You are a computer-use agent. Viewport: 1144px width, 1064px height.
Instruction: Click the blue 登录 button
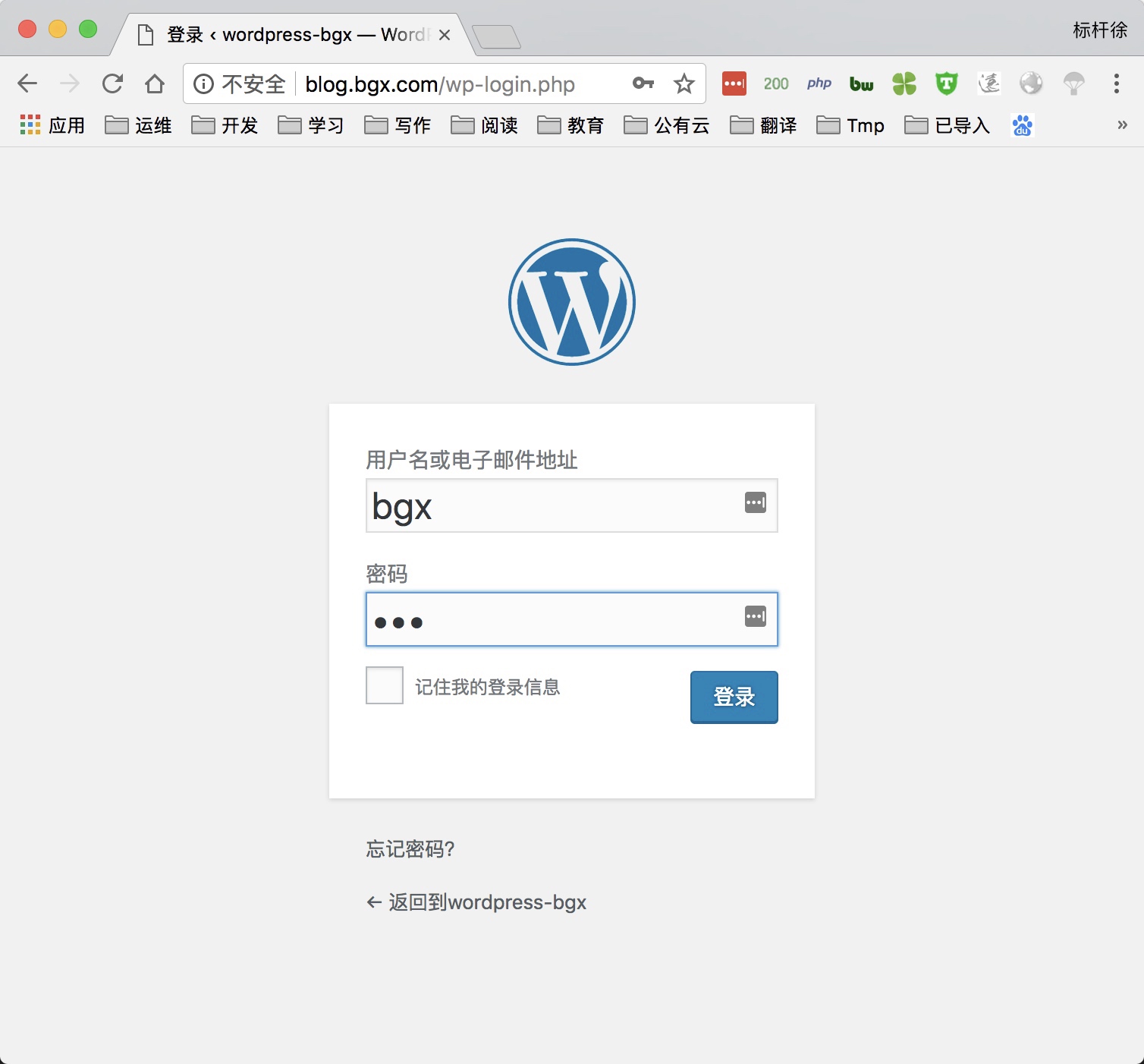point(734,697)
